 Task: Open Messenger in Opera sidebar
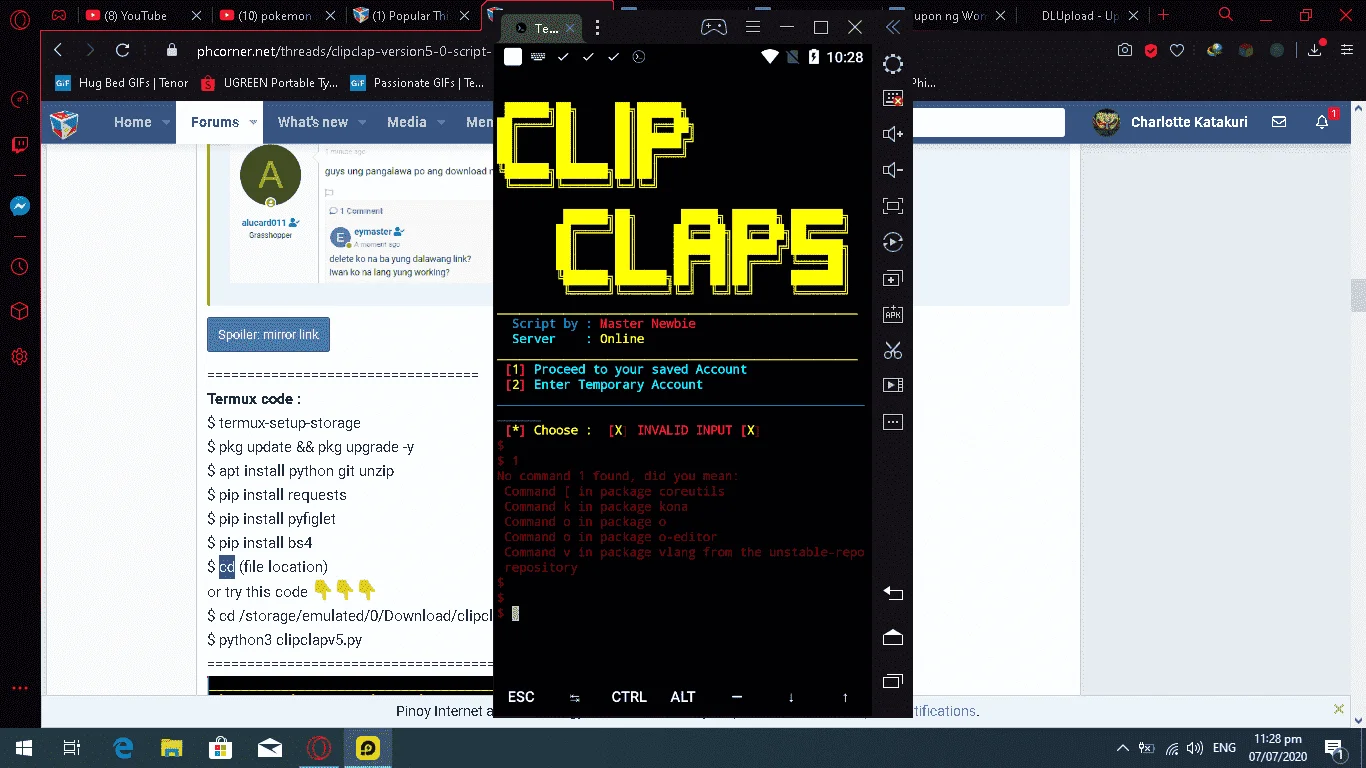[x=19, y=206]
